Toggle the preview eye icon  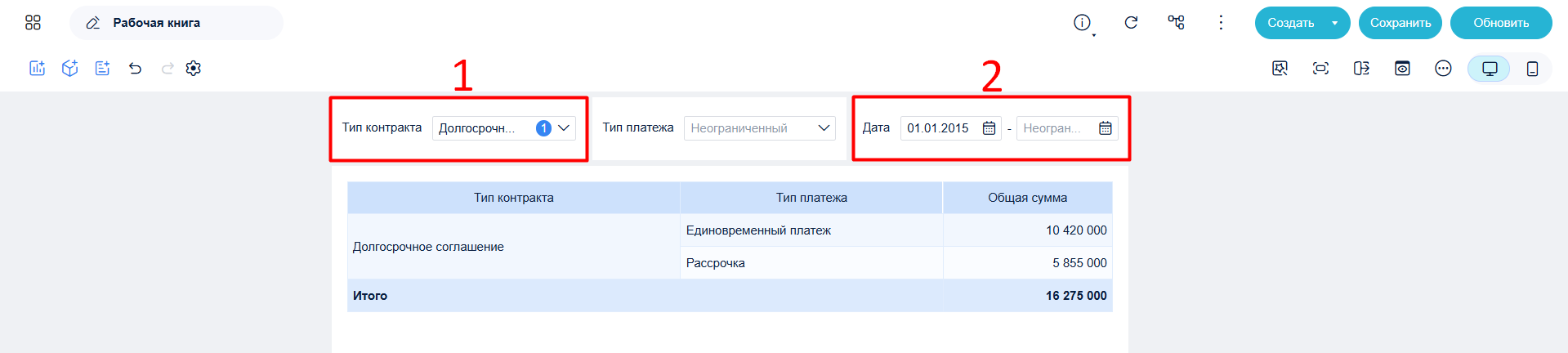[x=1402, y=69]
